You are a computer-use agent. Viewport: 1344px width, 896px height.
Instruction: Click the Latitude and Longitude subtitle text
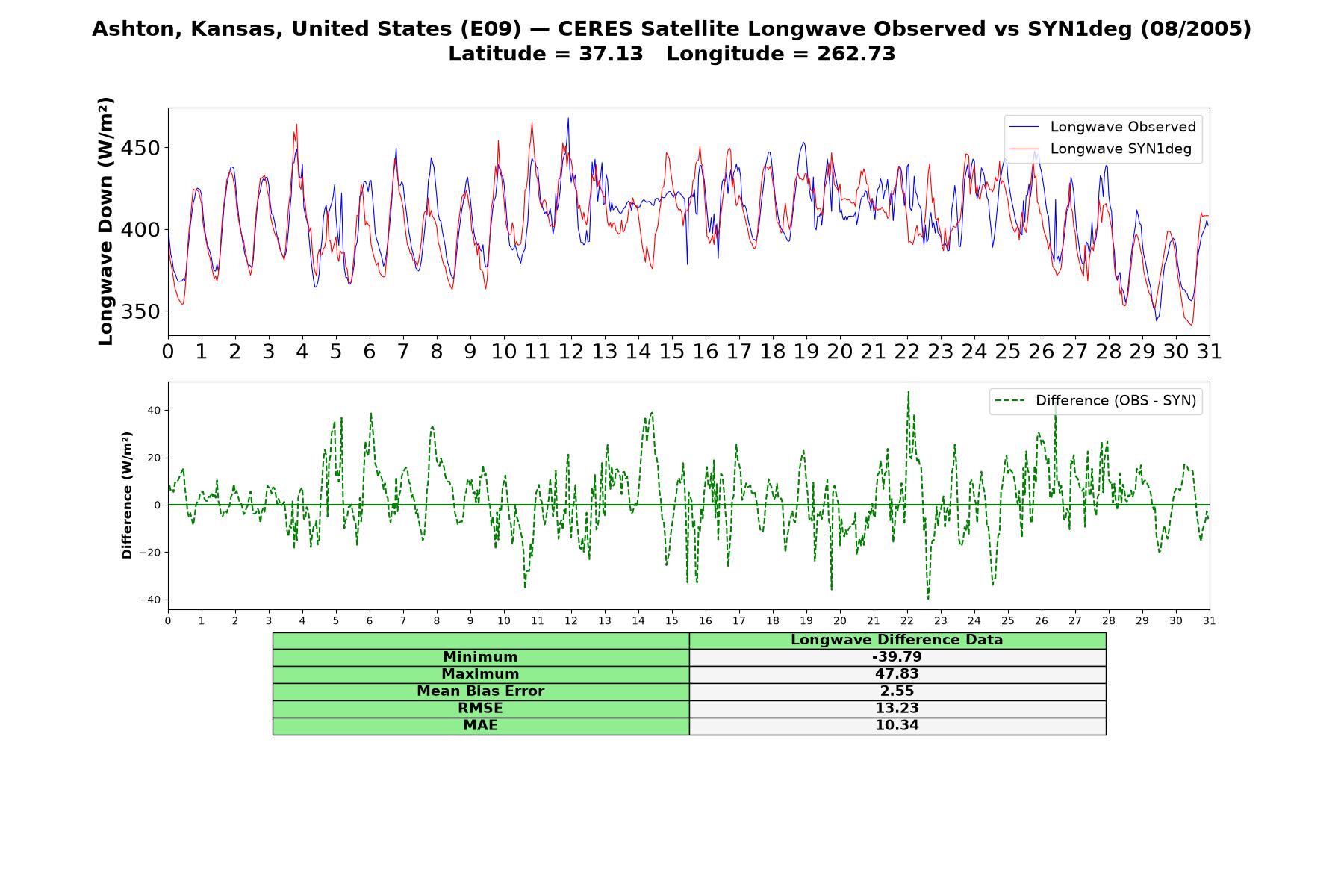coord(671,54)
